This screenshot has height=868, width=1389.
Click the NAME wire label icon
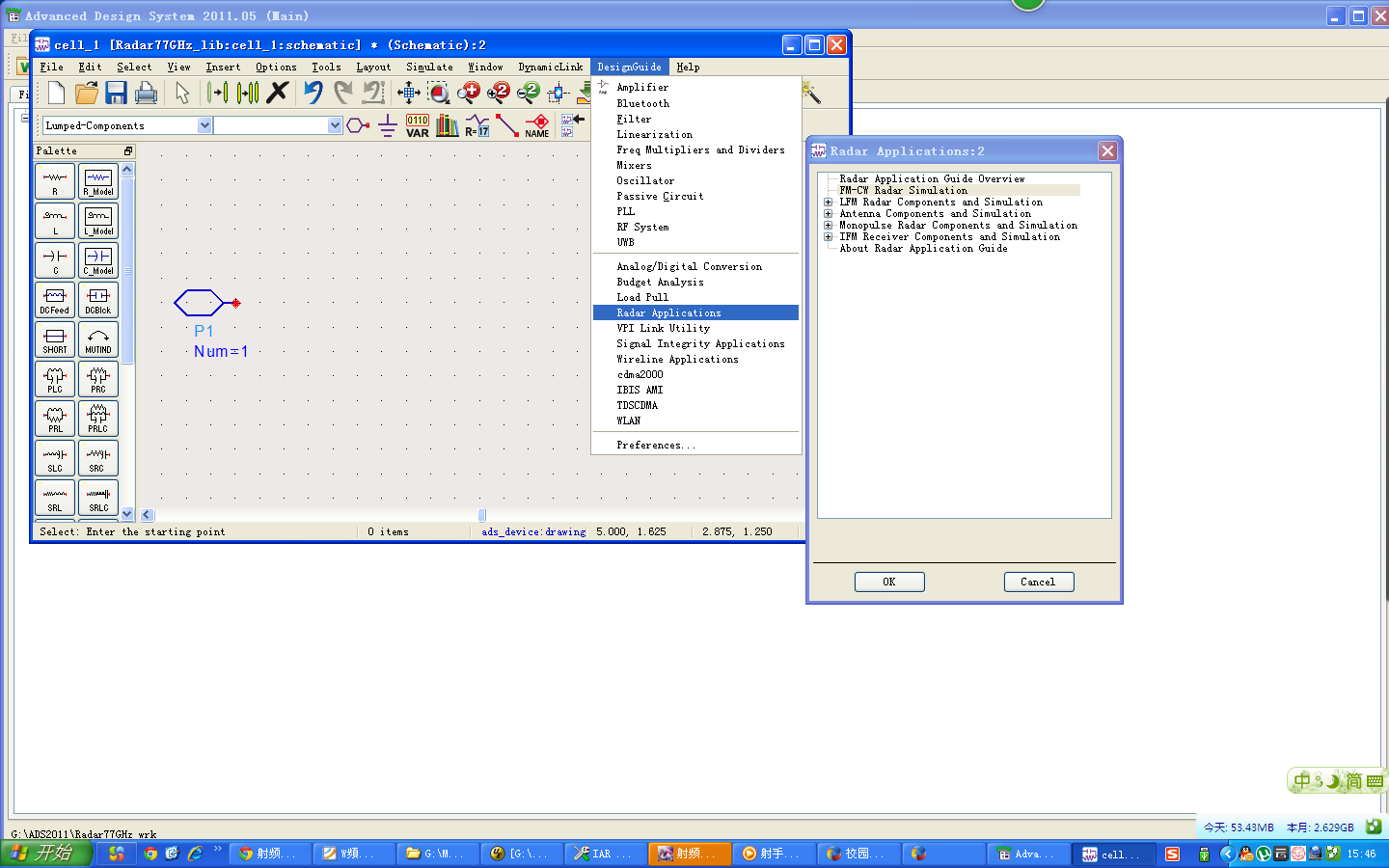pyautogui.click(x=537, y=125)
